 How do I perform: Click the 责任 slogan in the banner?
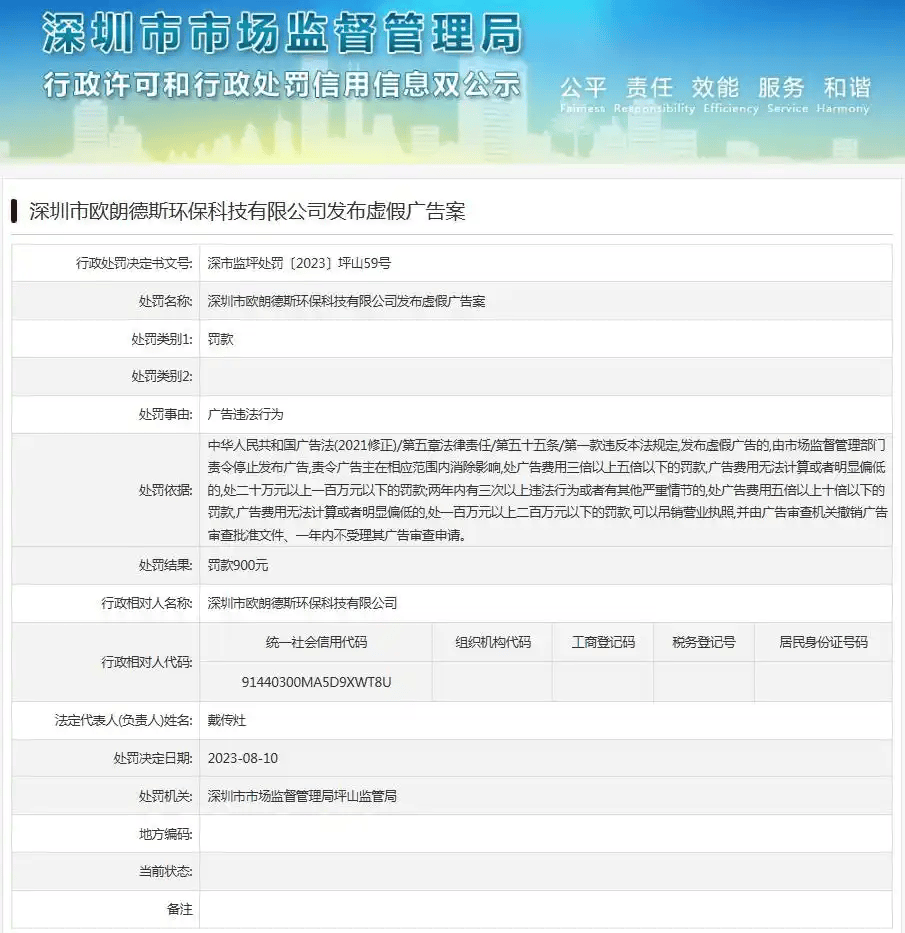(651, 87)
